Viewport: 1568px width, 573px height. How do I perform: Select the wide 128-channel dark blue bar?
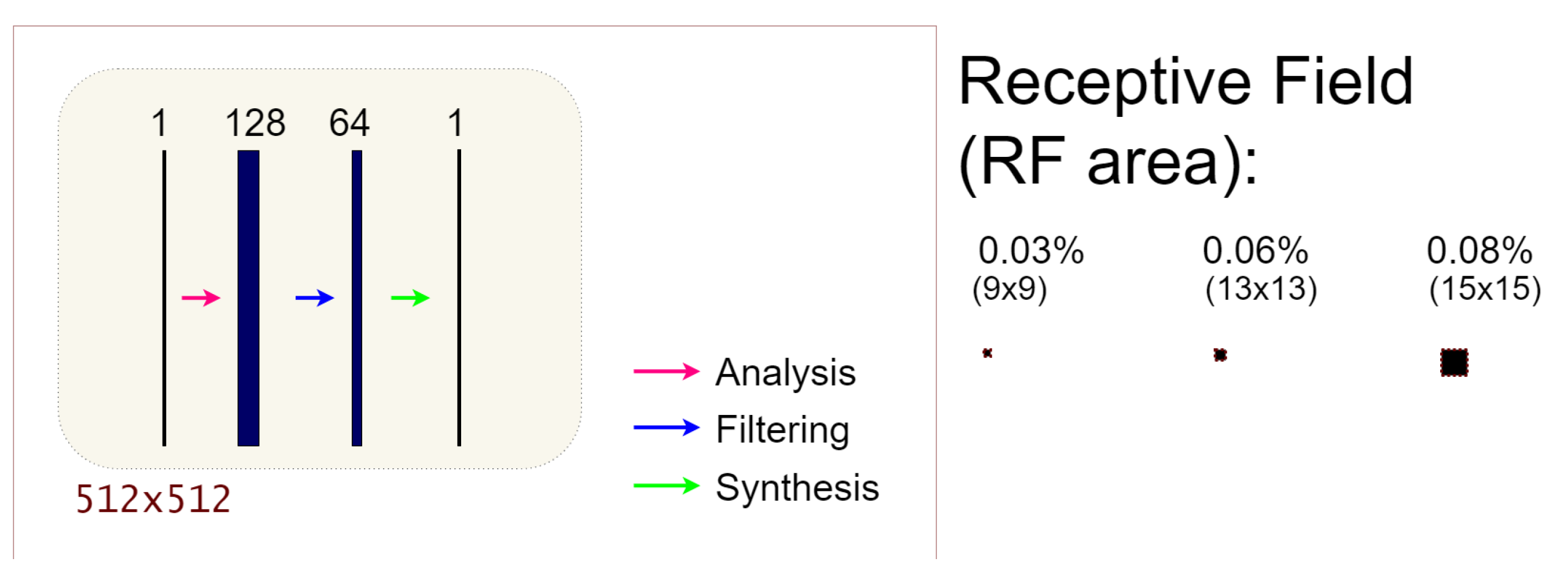[x=248, y=299]
